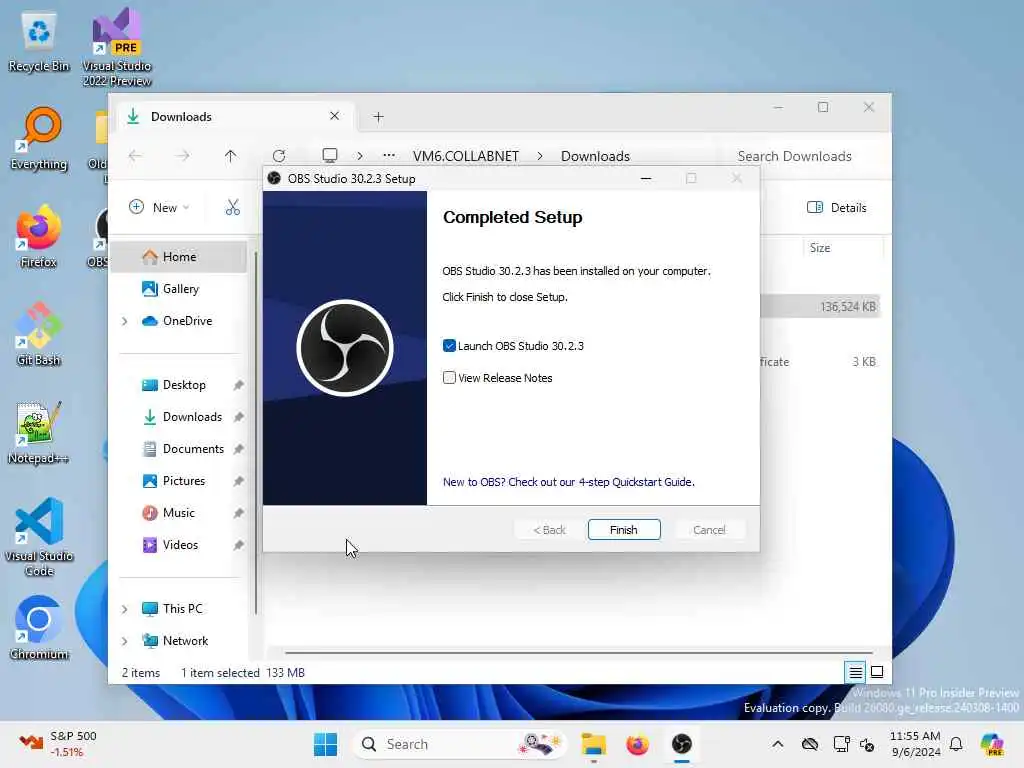Open Firefox from the taskbar
Image resolution: width=1024 pixels, height=768 pixels.
[x=637, y=744]
